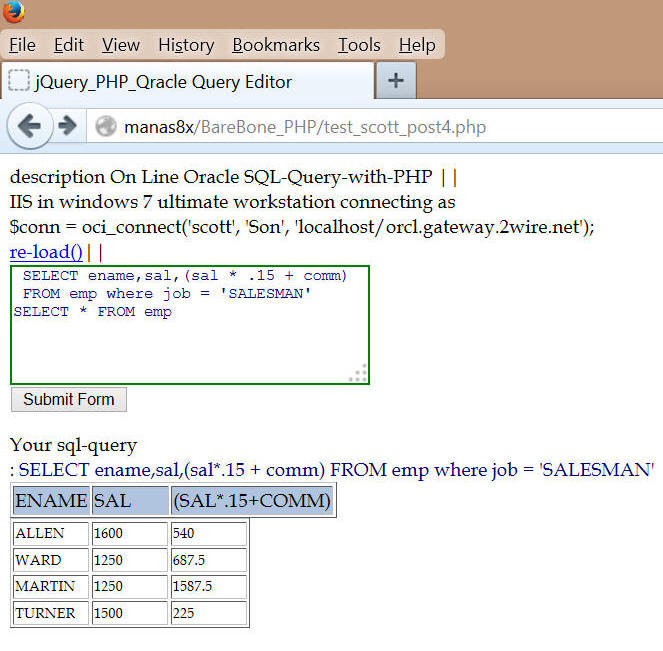This screenshot has width=663, height=651.
Task: Click inside the SQL query textarea
Action: tap(190, 325)
